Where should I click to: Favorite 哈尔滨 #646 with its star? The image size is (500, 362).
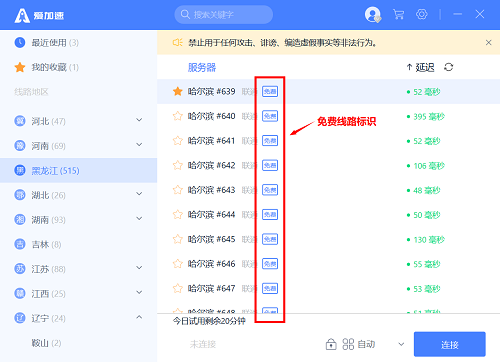(178, 264)
